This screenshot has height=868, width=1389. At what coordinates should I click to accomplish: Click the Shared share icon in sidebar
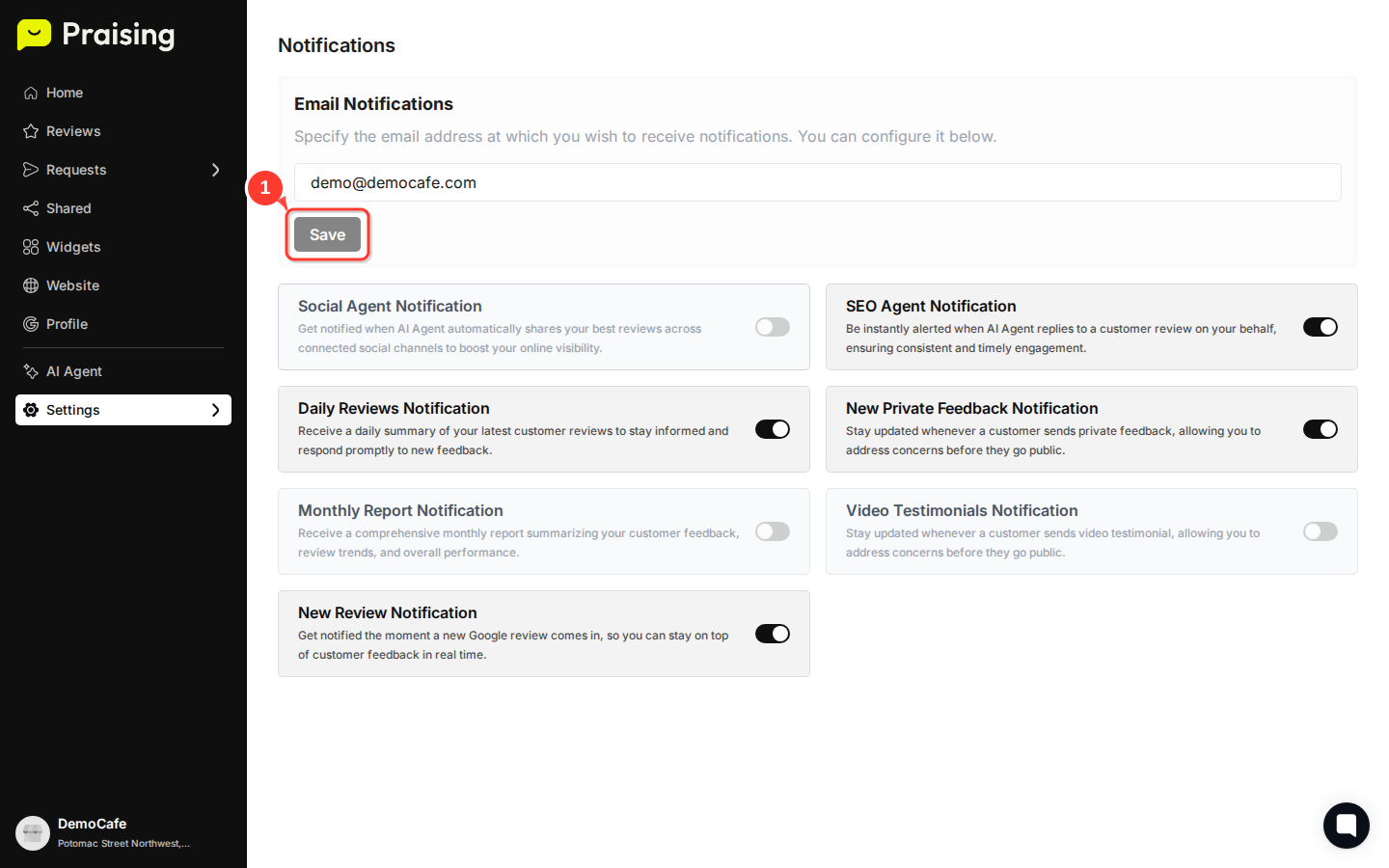[30, 208]
